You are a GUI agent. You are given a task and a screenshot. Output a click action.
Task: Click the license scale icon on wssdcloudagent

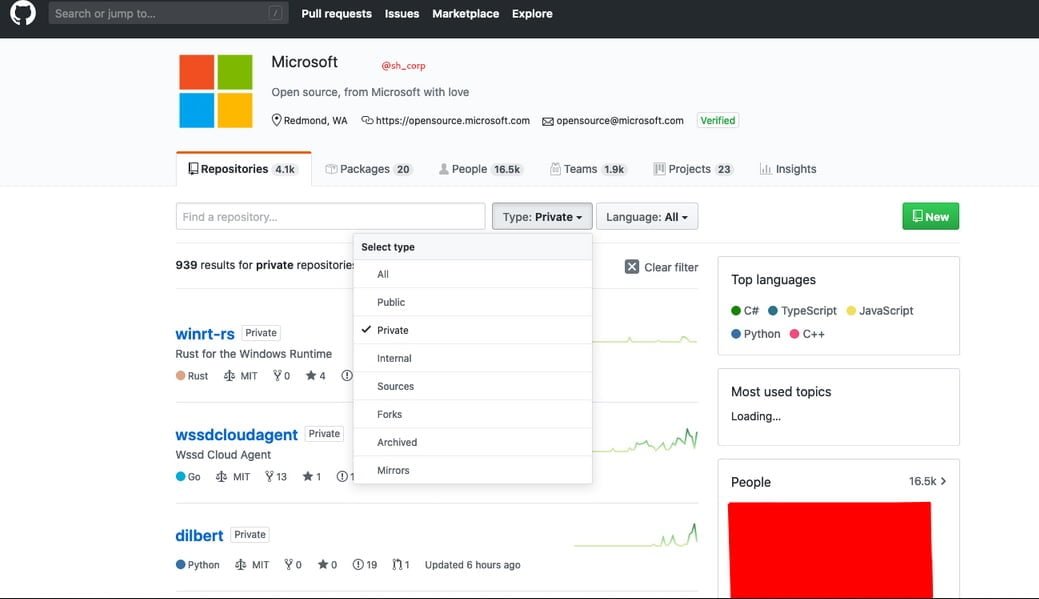click(221, 476)
